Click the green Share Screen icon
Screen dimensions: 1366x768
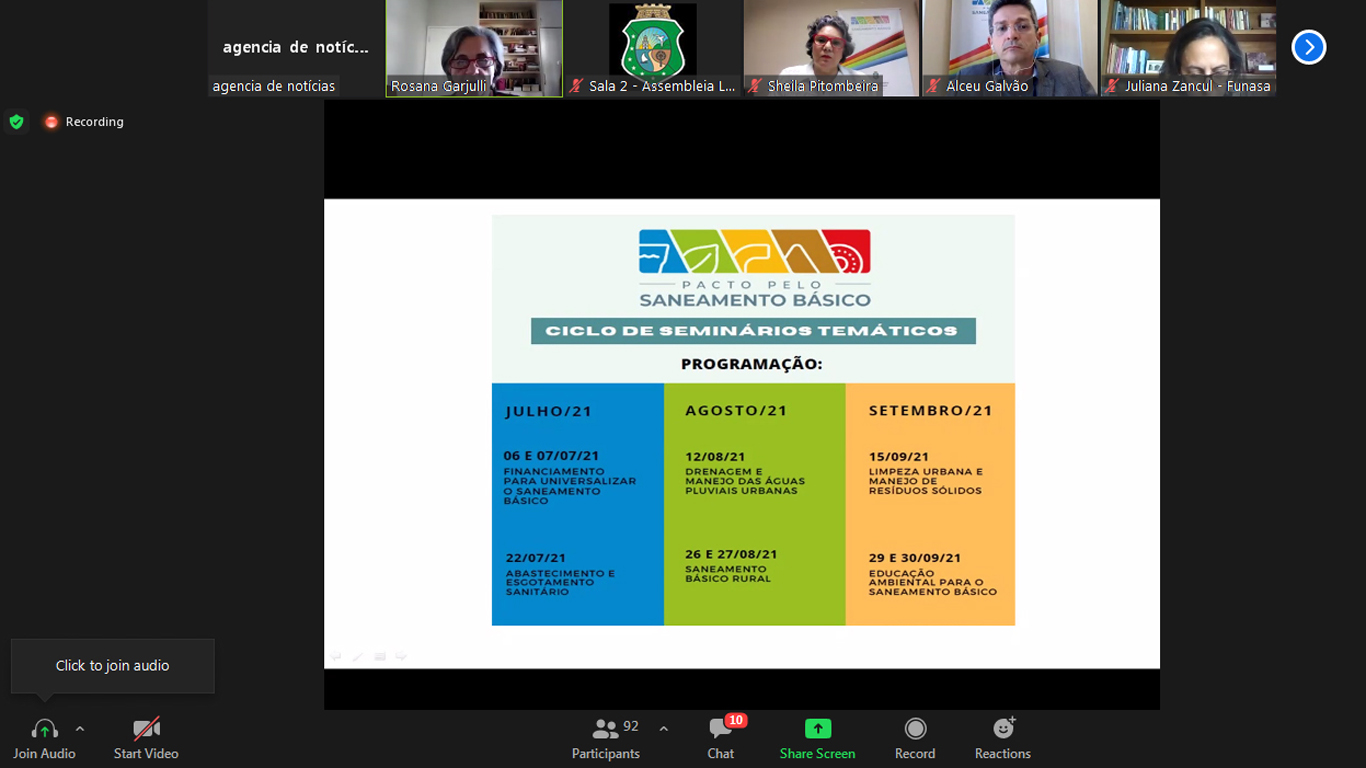coord(817,729)
